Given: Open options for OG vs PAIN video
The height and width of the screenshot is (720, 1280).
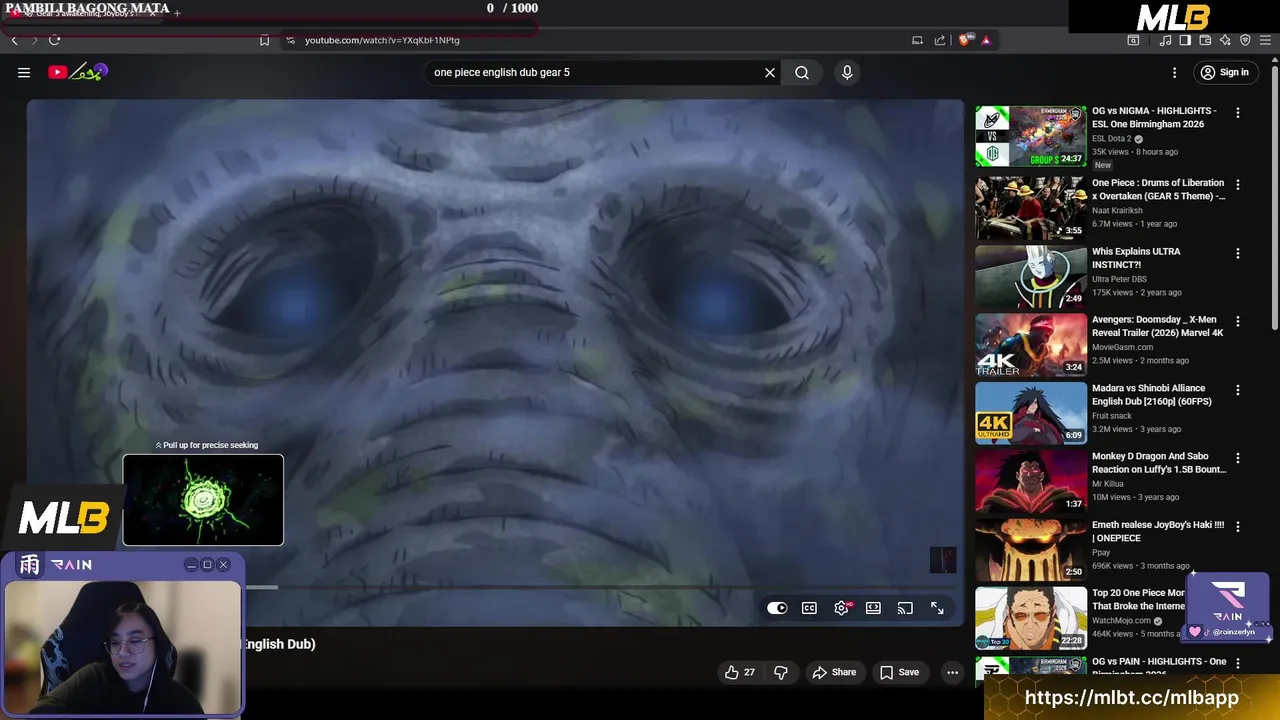Looking at the screenshot, I should click(x=1238, y=664).
